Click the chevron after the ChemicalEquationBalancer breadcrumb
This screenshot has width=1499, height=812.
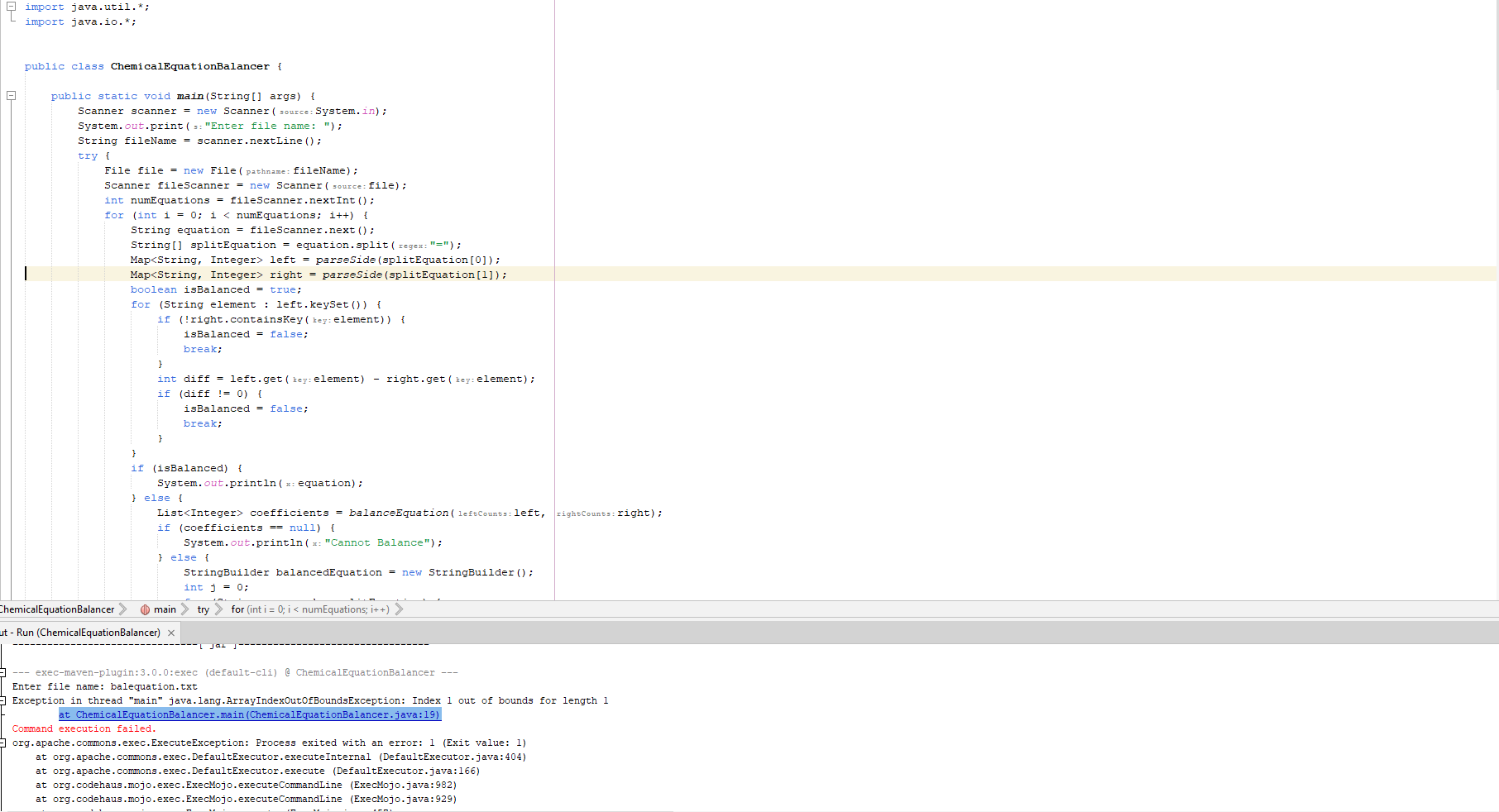coord(123,609)
